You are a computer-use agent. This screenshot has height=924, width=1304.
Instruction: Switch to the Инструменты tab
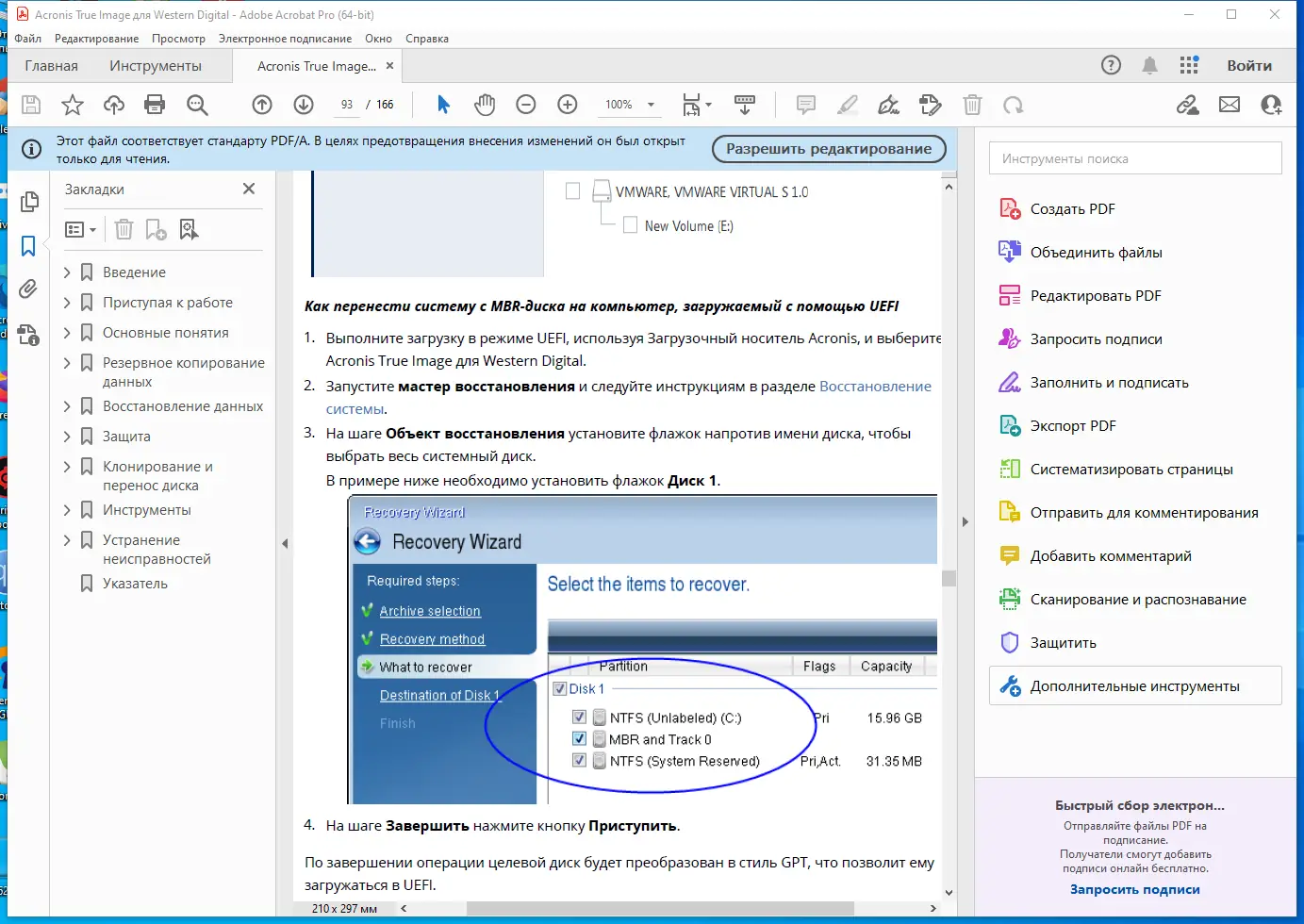(156, 65)
